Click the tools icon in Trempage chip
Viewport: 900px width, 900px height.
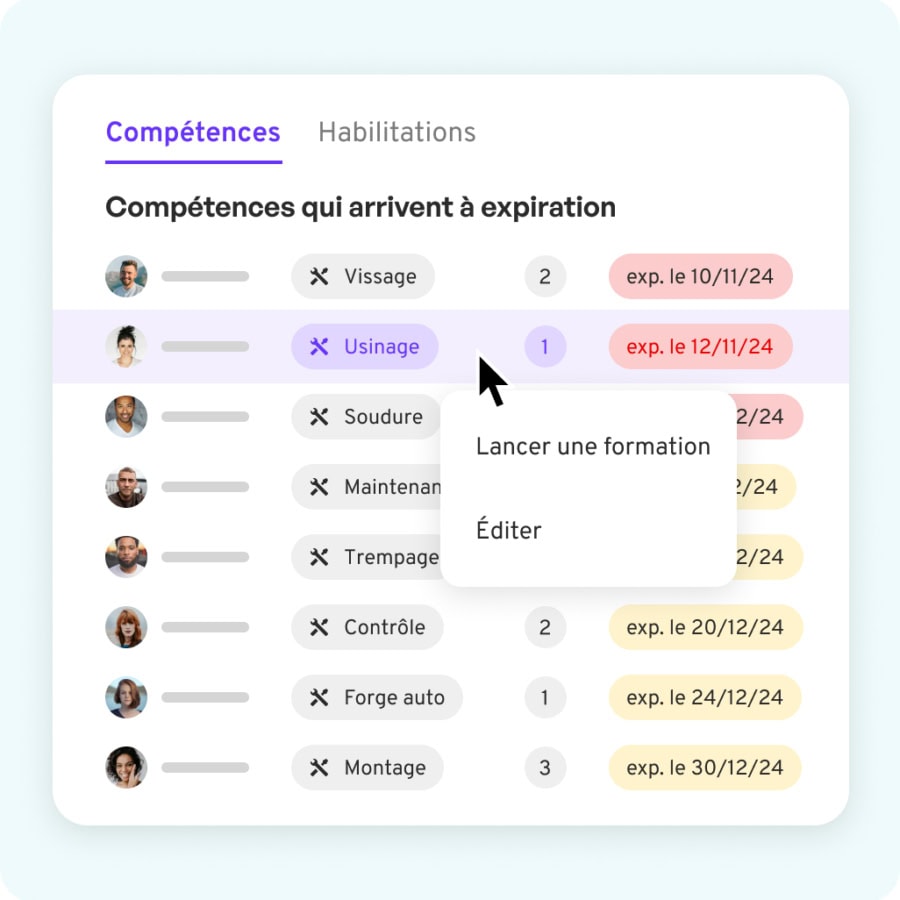click(x=319, y=557)
